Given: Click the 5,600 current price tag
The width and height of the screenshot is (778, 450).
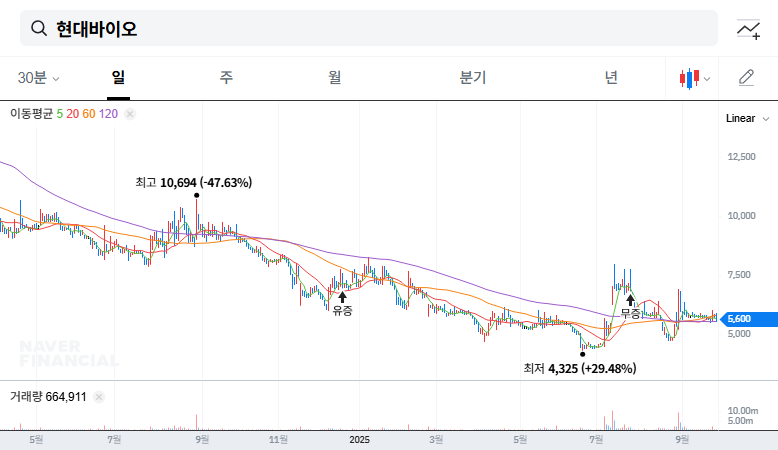Looking at the screenshot, I should pos(749,319).
